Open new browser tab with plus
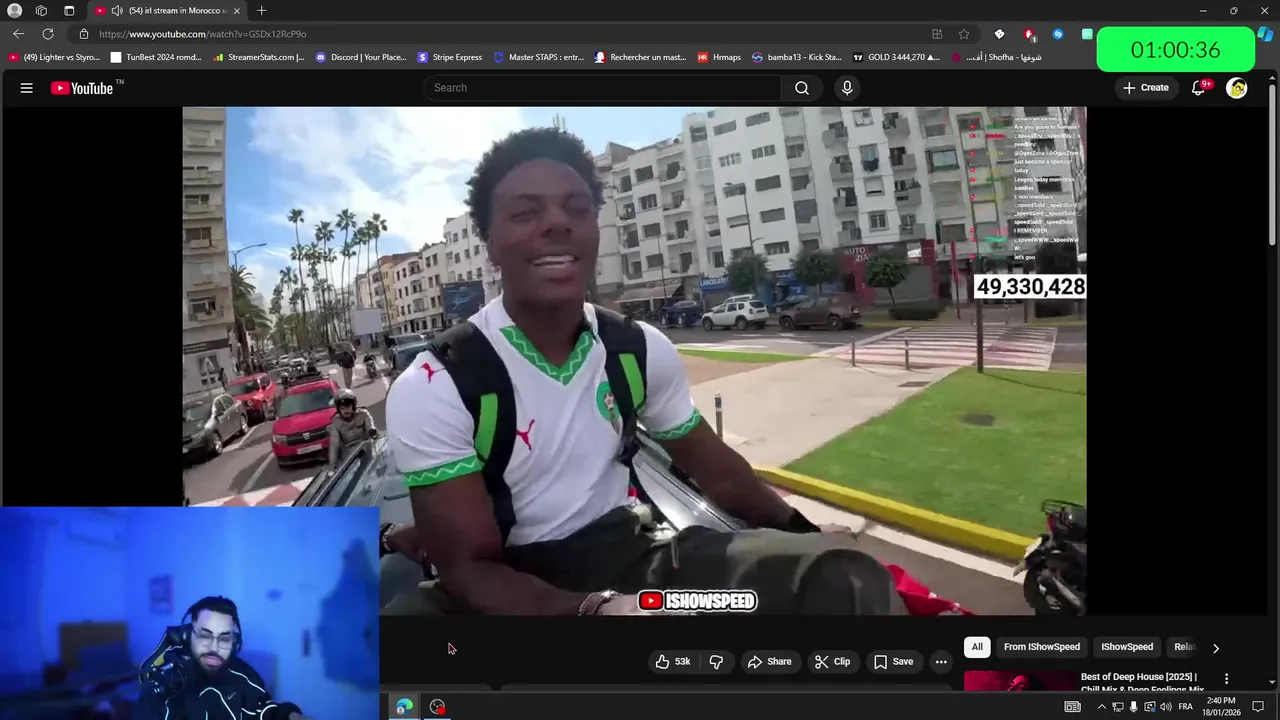The image size is (1280, 720). click(x=261, y=11)
